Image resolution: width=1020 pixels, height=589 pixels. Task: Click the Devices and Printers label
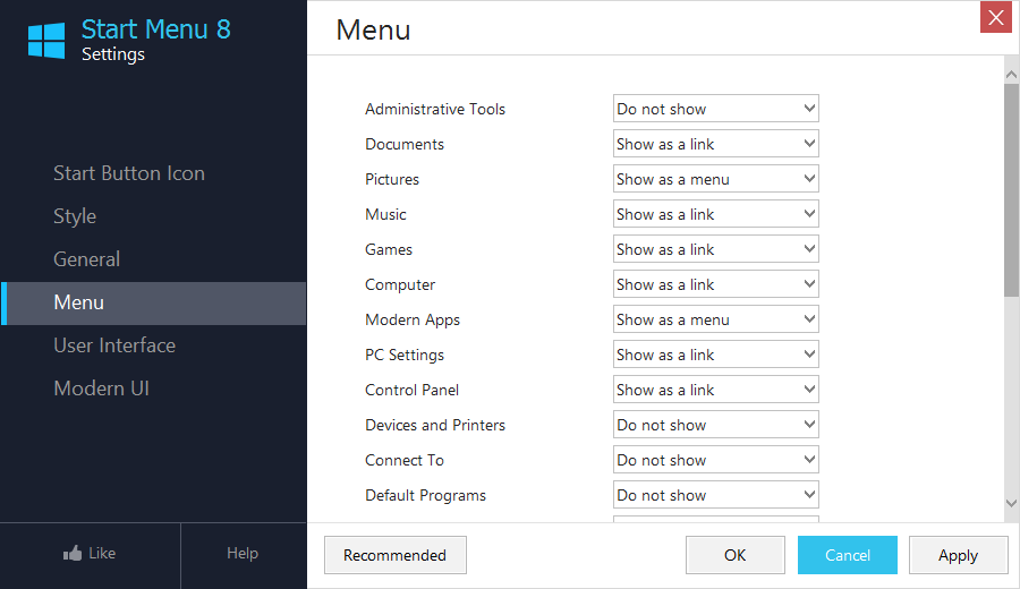[435, 425]
